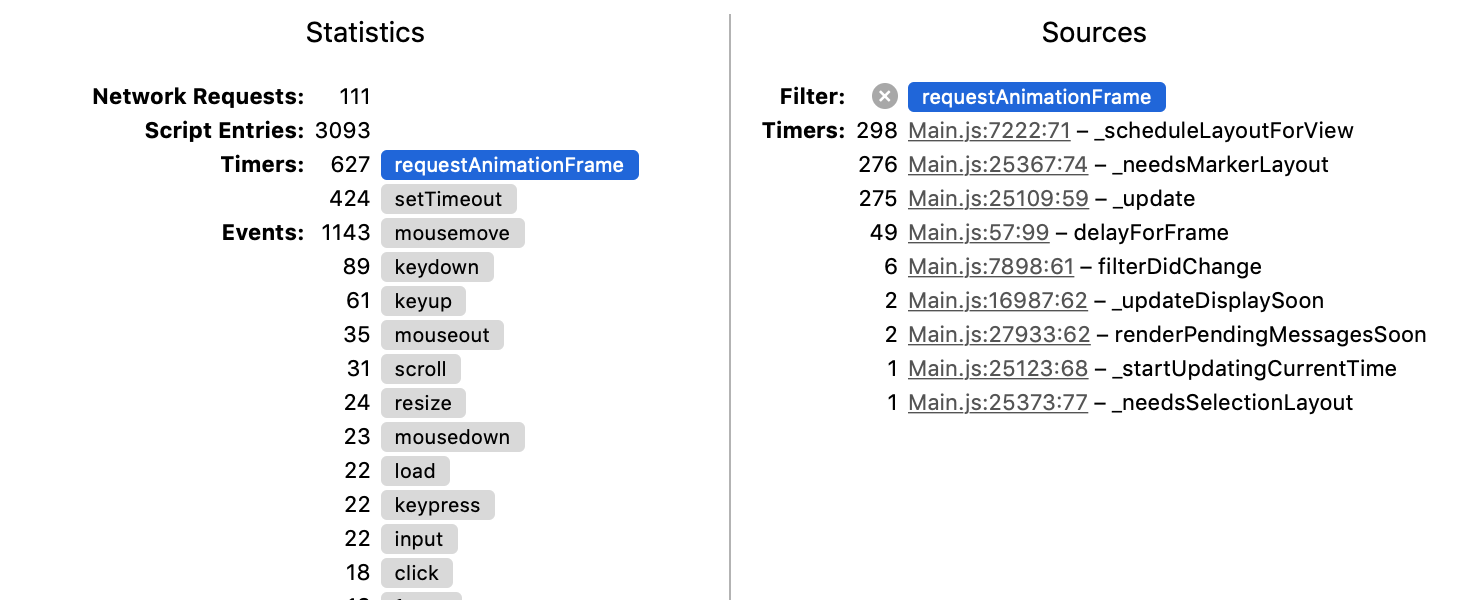This screenshot has height=600, width=1460.
Task: Select the keypress event tag
Action: (x=438, y=505)
